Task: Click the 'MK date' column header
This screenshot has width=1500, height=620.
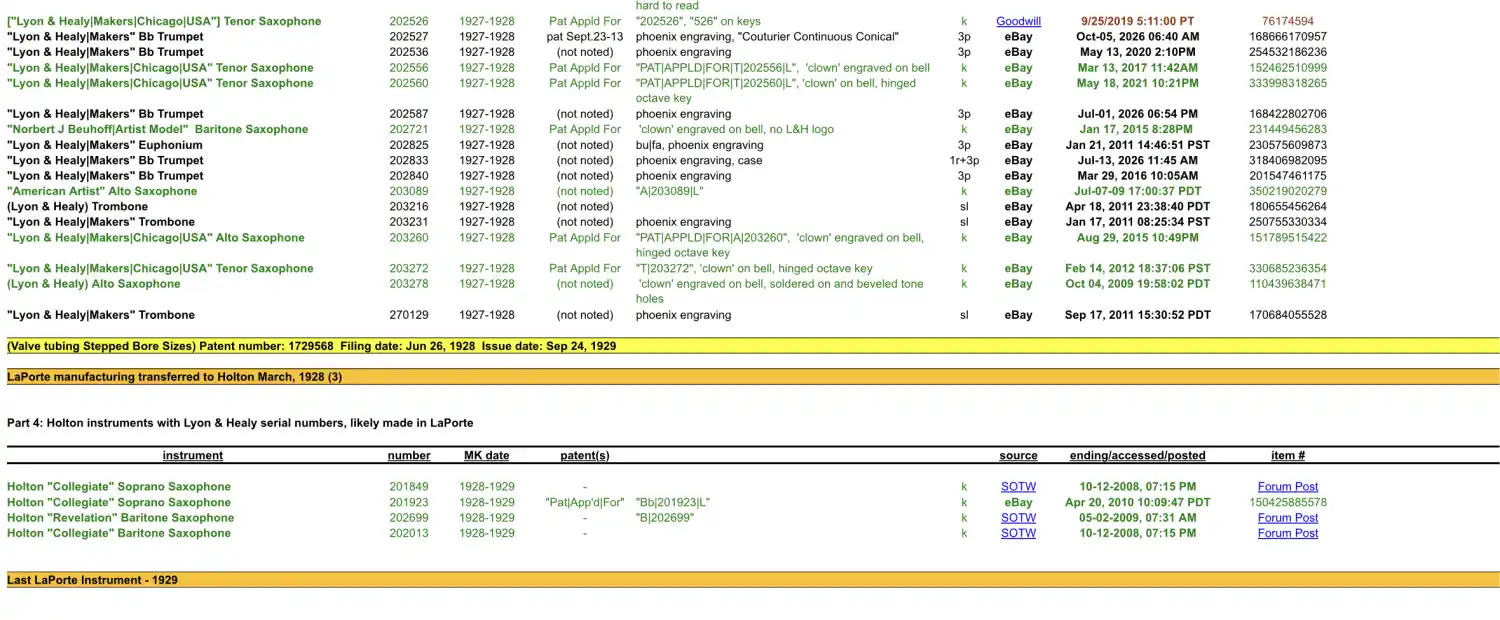Action: point(487,456)
